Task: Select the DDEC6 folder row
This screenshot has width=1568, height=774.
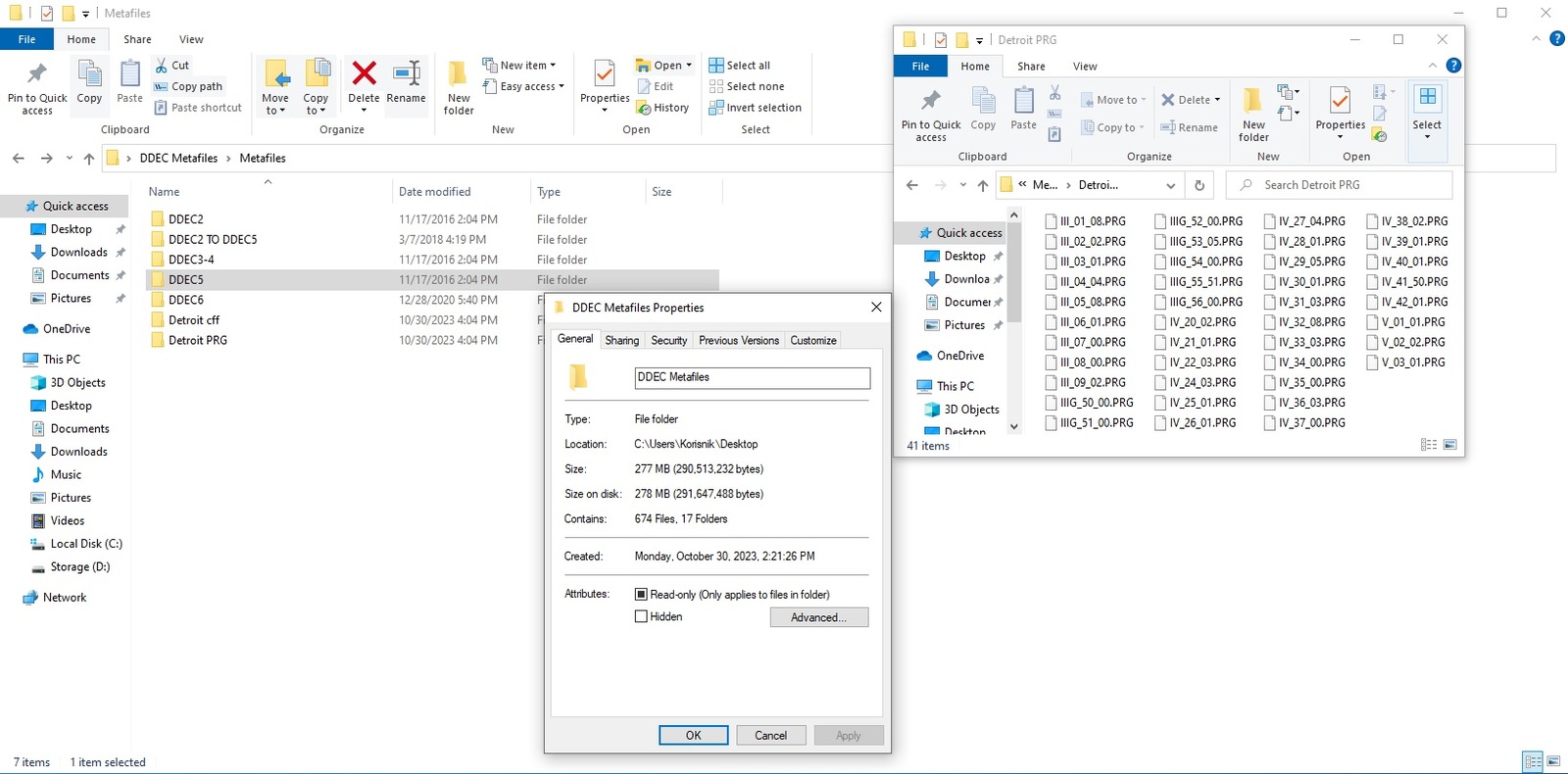Action: point(432,300)
